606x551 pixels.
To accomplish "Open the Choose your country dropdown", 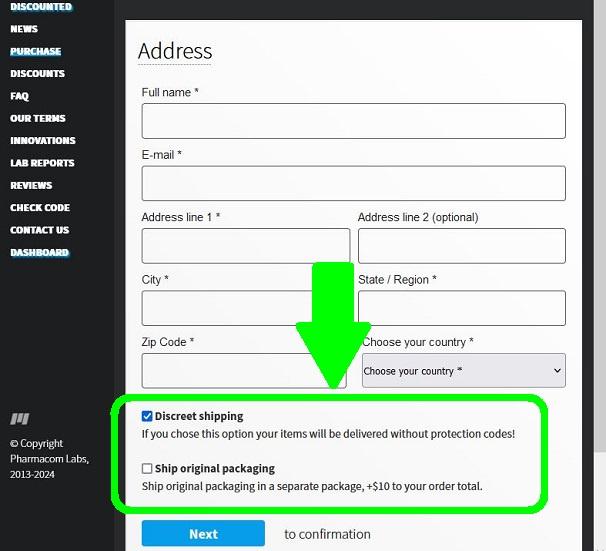I will pyautogui.click(x=463, y=370).
